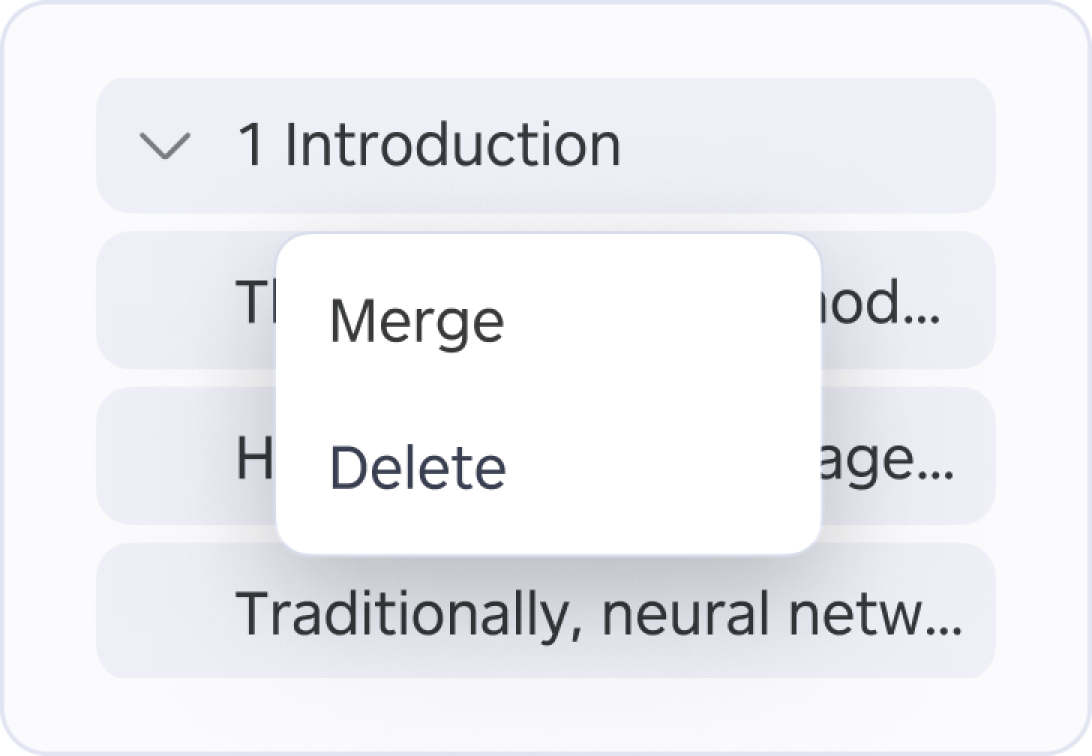The image size is (1092, 756).
Task: Click the Merge option
Action: [417, 322]
